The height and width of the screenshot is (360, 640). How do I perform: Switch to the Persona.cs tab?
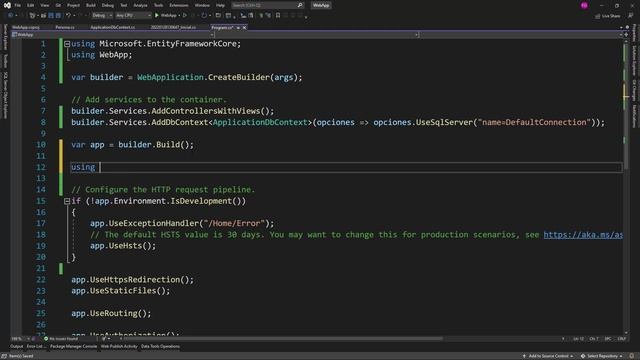(x=65, y=27)
